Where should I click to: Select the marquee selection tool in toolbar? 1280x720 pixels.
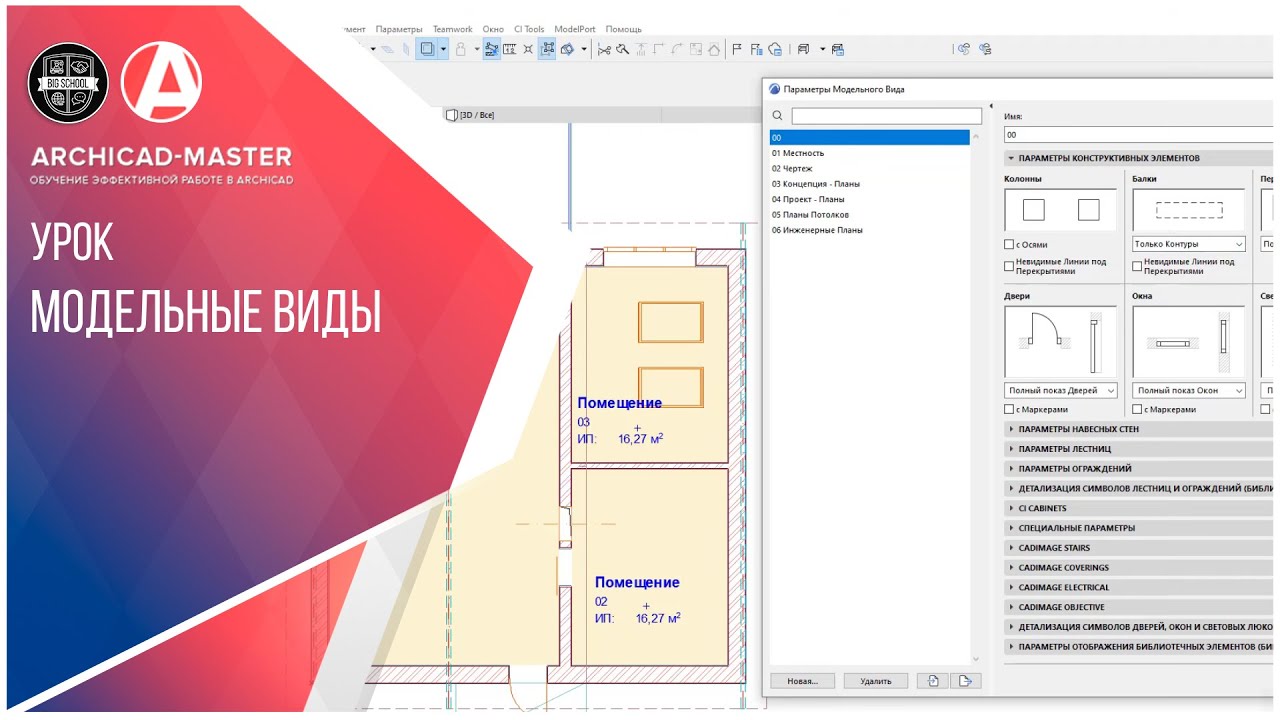coord(428,48)
